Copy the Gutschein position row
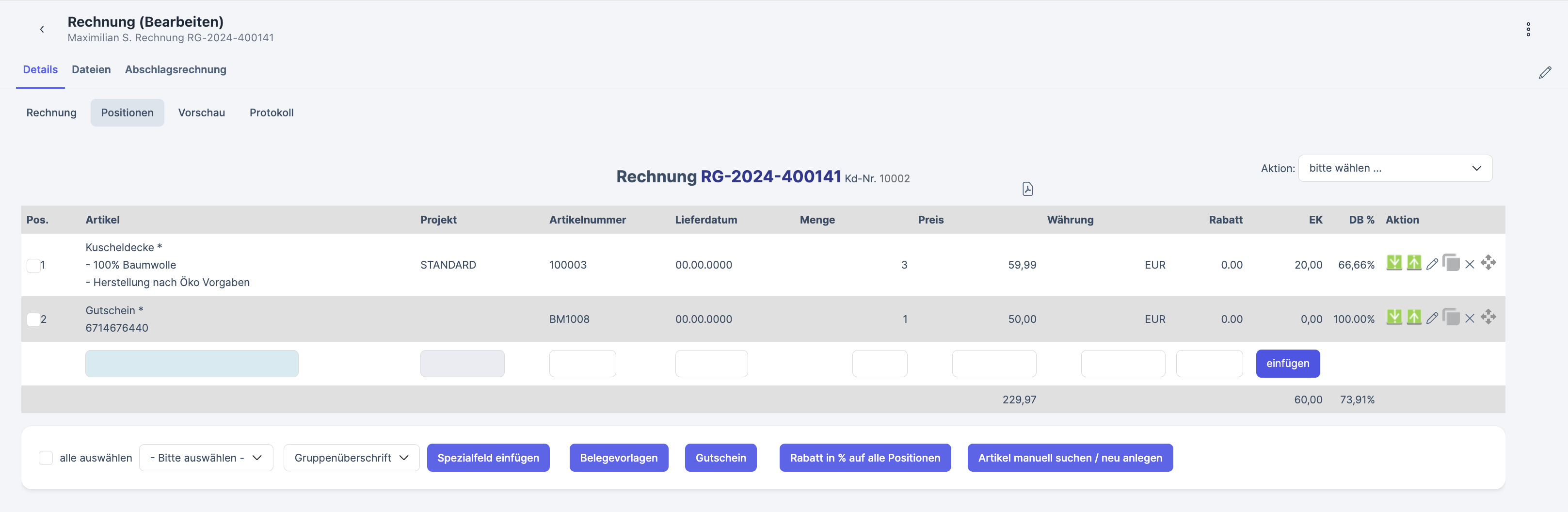This screenshot has width=1568, height=512. click(x=1451, y=317)
